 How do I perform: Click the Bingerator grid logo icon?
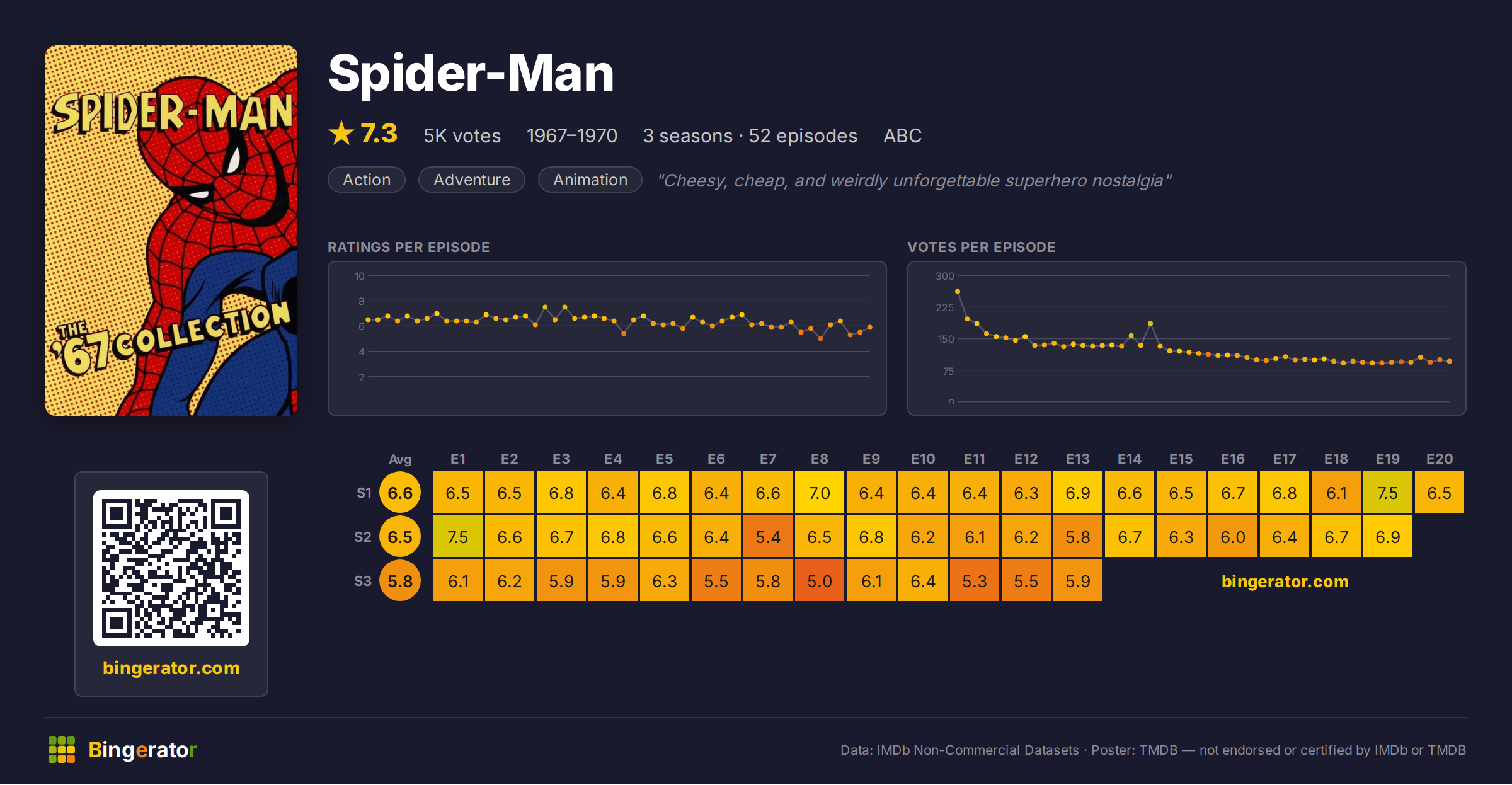pos(62,750)
